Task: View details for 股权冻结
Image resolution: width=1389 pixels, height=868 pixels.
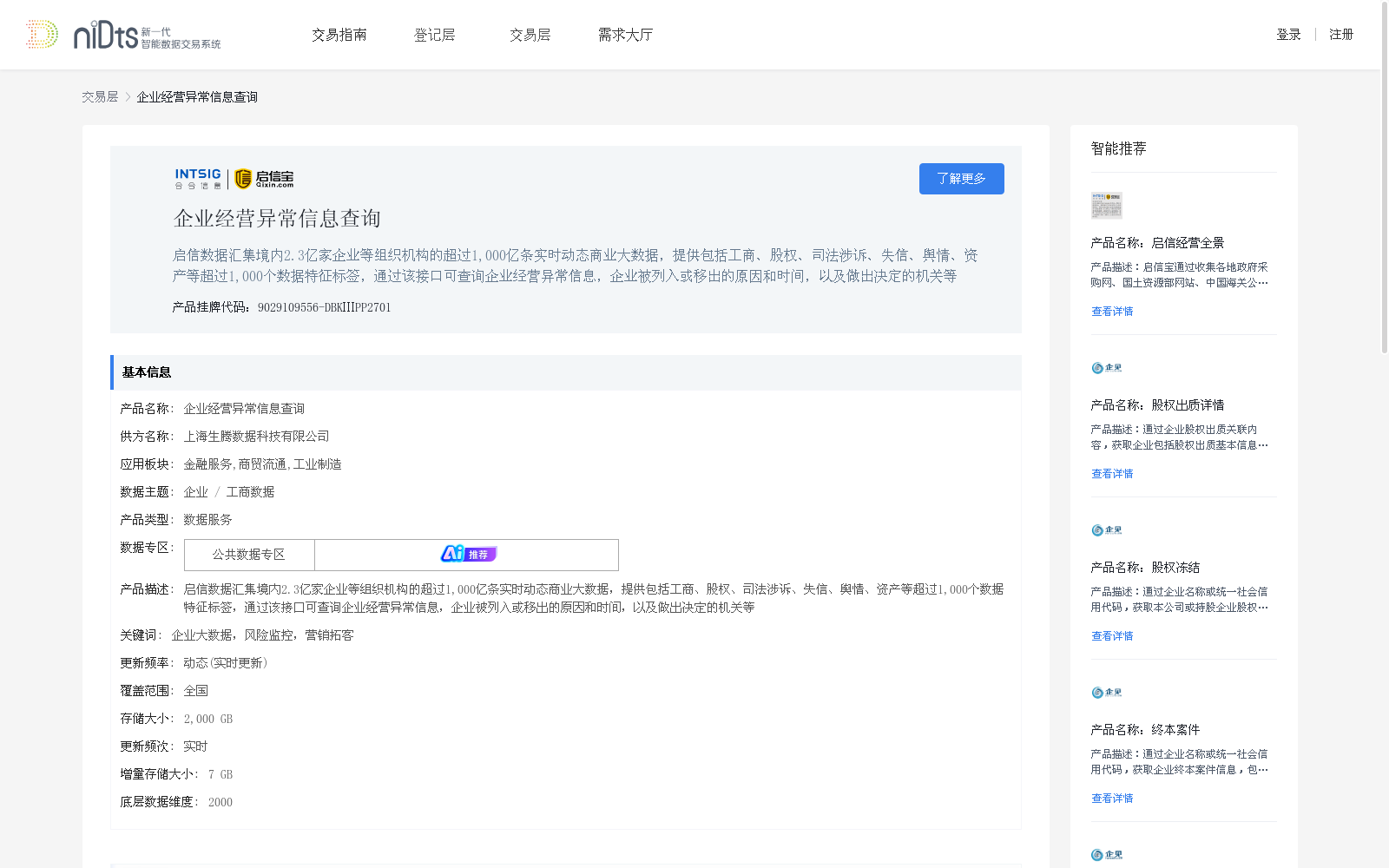Action: tap(1112, 636)
